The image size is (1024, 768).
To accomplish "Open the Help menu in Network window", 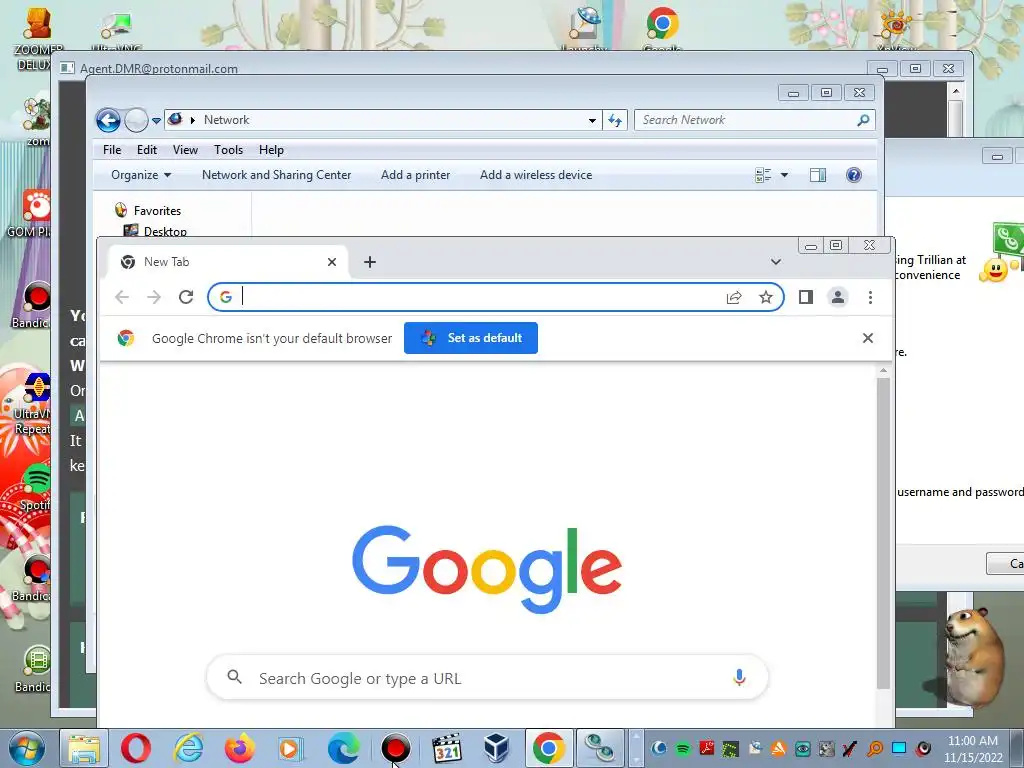I will [x=271, y=150].
